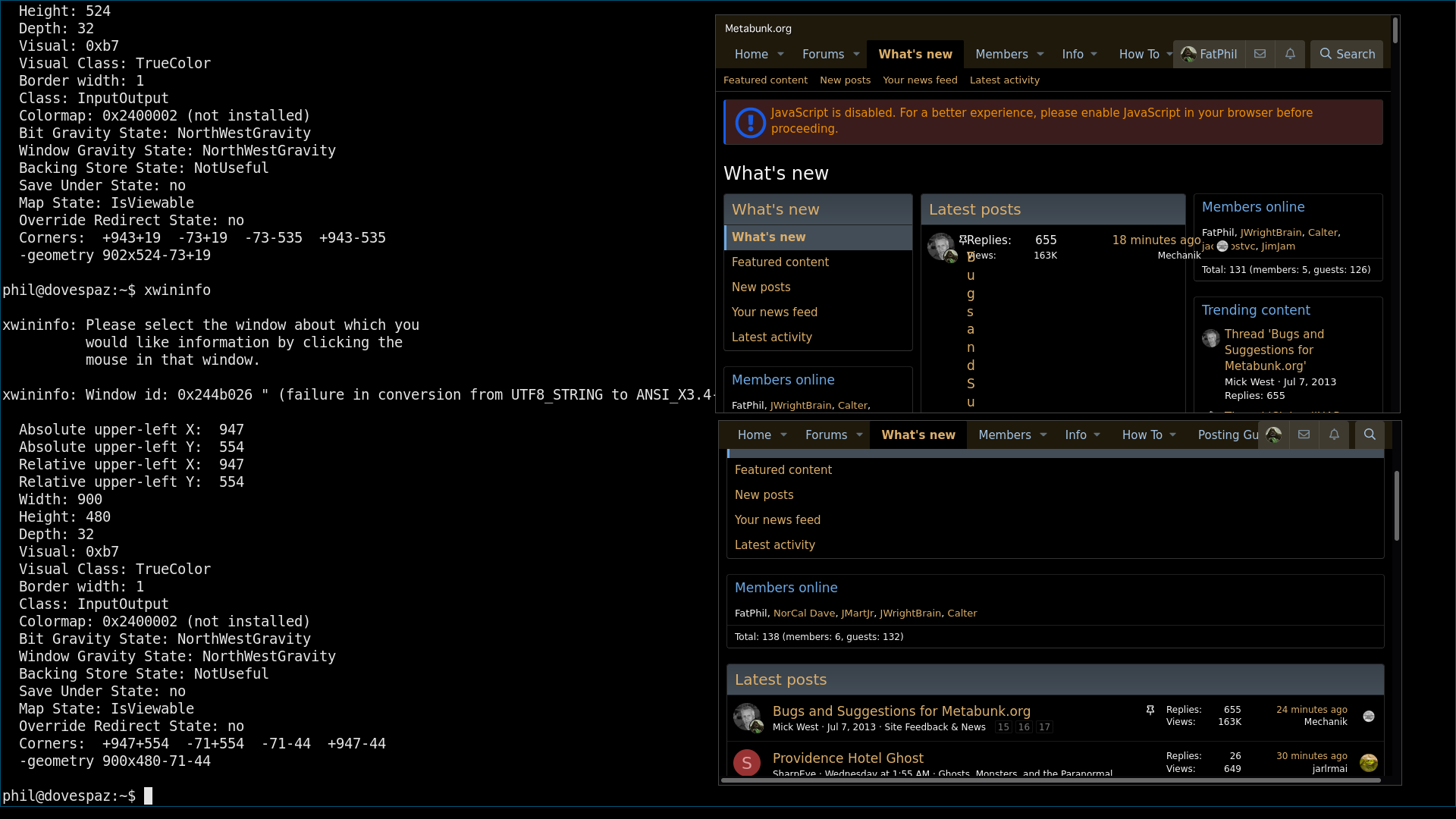Image resolution: width=1456 pixels, height=819 pixels.
Task: Expand Home dropdown arrow in lower window
Action: pyautogui.click(x=783, y=435)
